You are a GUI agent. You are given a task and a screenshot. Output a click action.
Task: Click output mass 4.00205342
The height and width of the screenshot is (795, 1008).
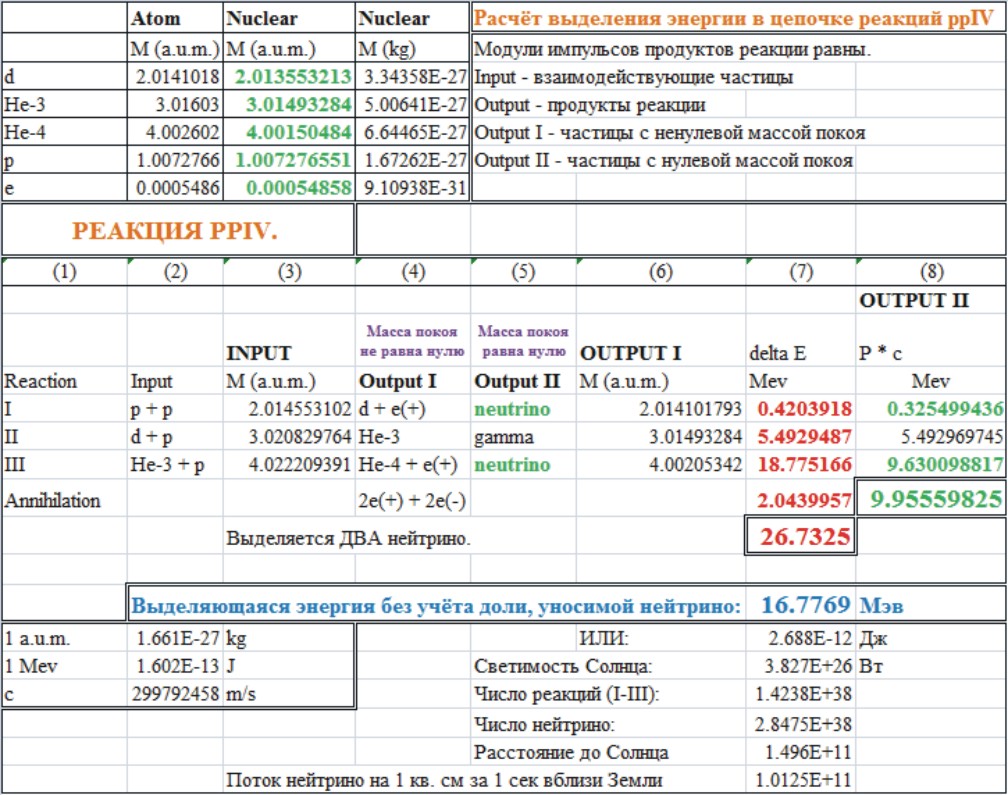tap(661, 465)
